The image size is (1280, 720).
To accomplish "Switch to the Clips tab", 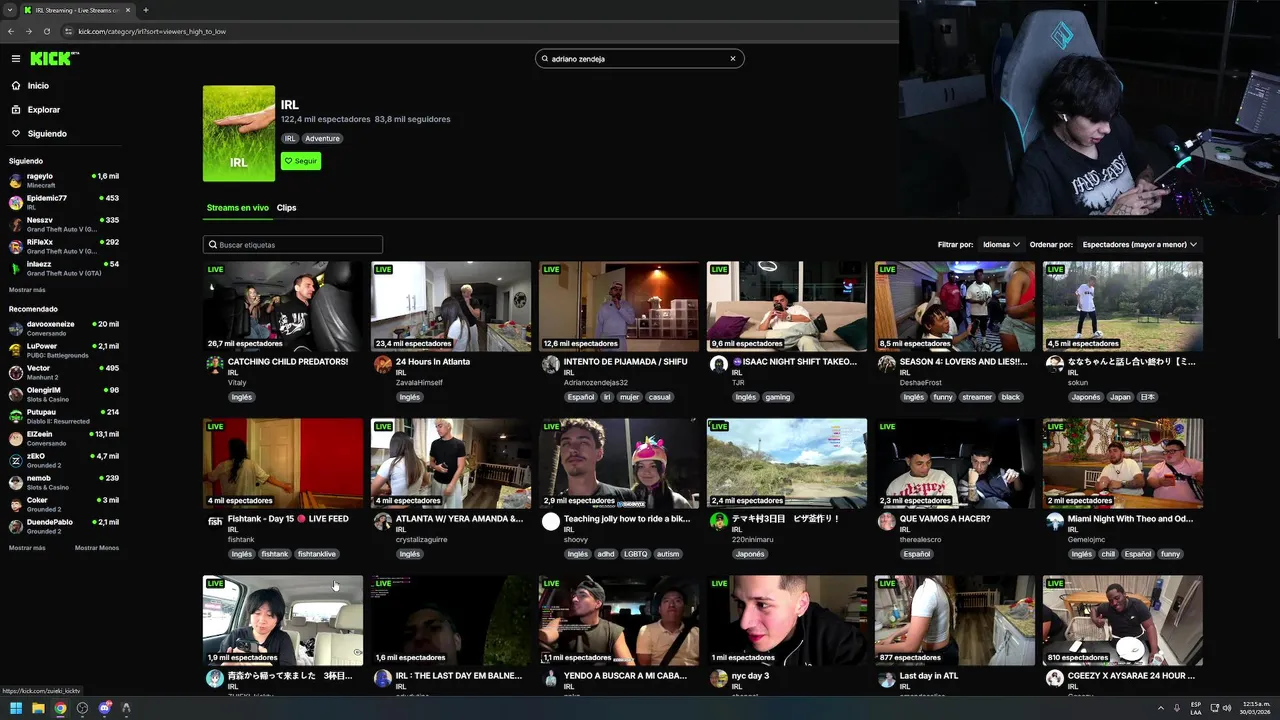I will point(287,208).
